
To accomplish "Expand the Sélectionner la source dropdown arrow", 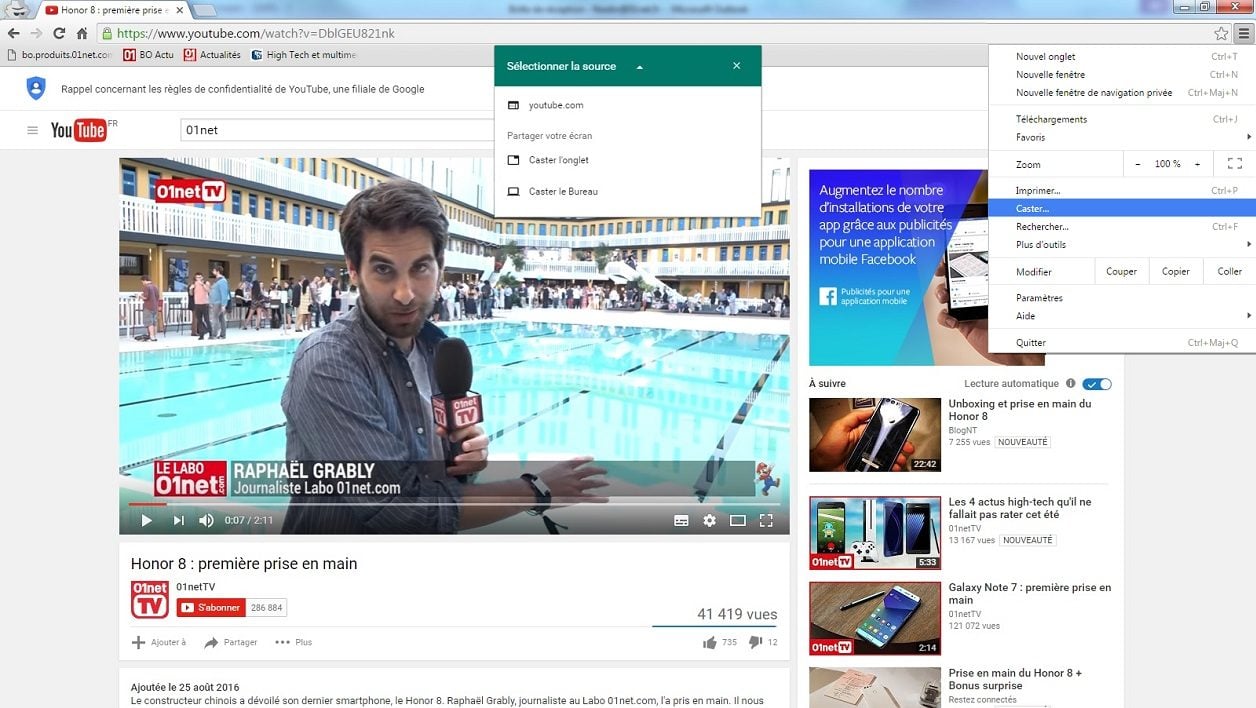I will tap(640, 67).
